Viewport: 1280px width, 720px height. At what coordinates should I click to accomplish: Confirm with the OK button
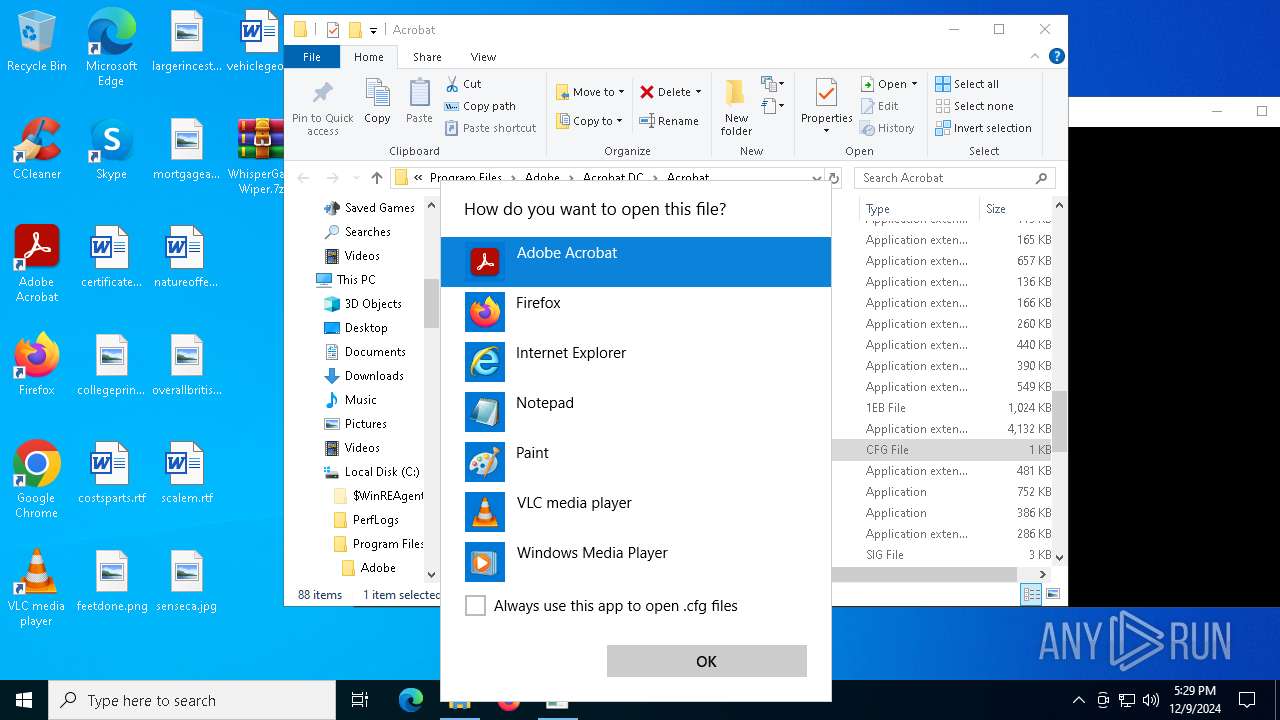click(706, 661)
